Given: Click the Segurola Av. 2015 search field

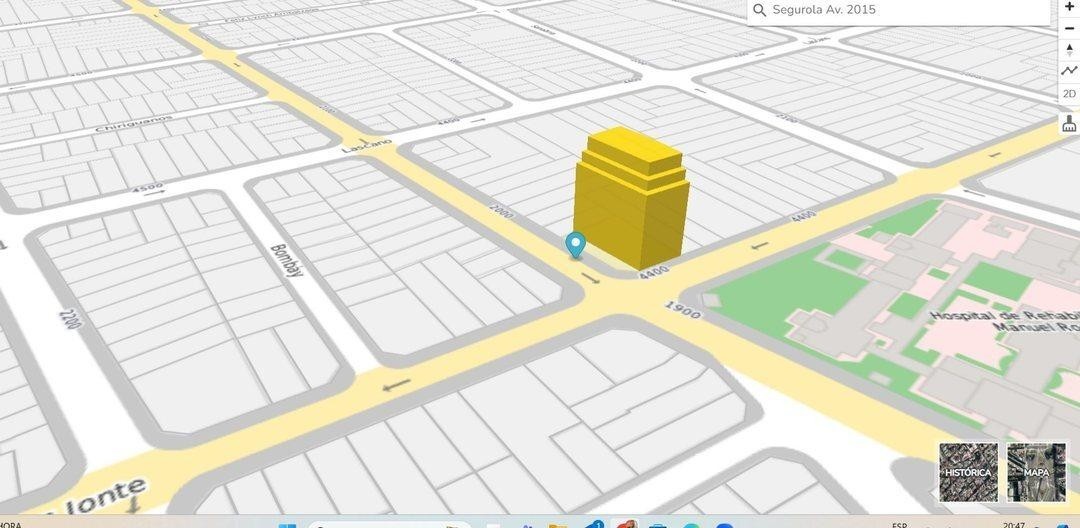Looking at the screenshot, I should (x=900, y=10).
